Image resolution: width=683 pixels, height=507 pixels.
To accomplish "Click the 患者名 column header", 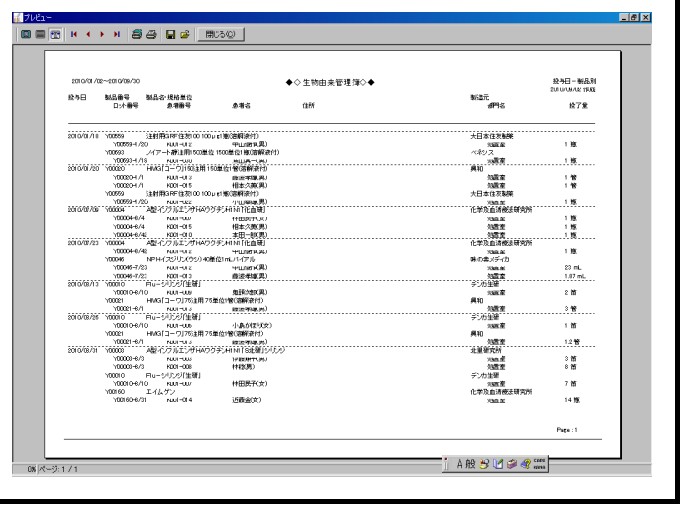I will 241,105.
